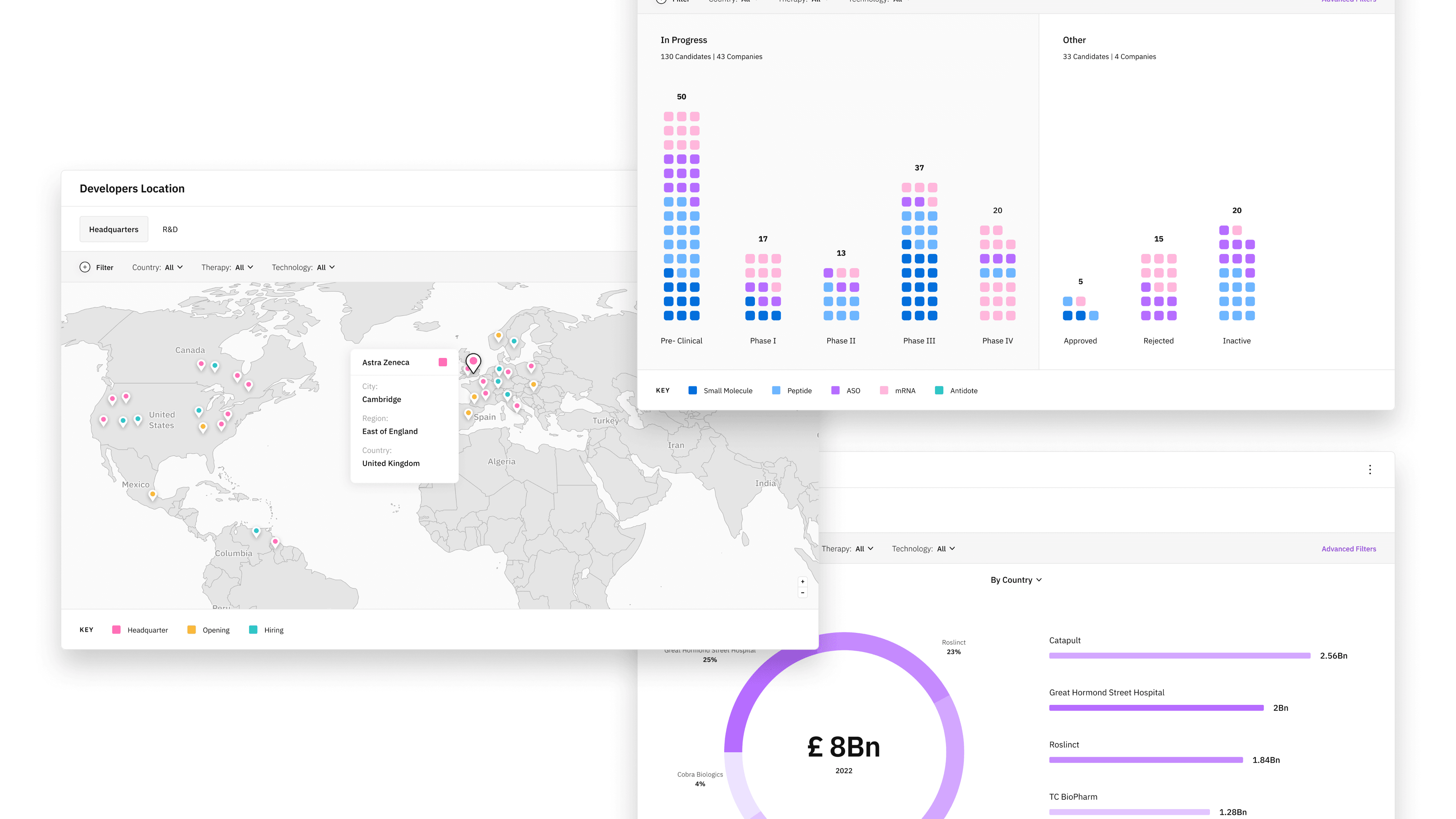This screenshot has height=819, width=1456.
Task: Click the selected Astra Zeneca map pin
Action: click(473, 362)
